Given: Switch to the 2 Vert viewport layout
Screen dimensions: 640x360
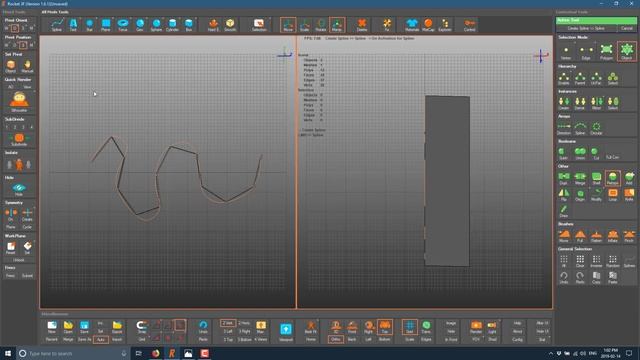Looking at the screenshot, I should pyautogui.click(x=227, y=323).
